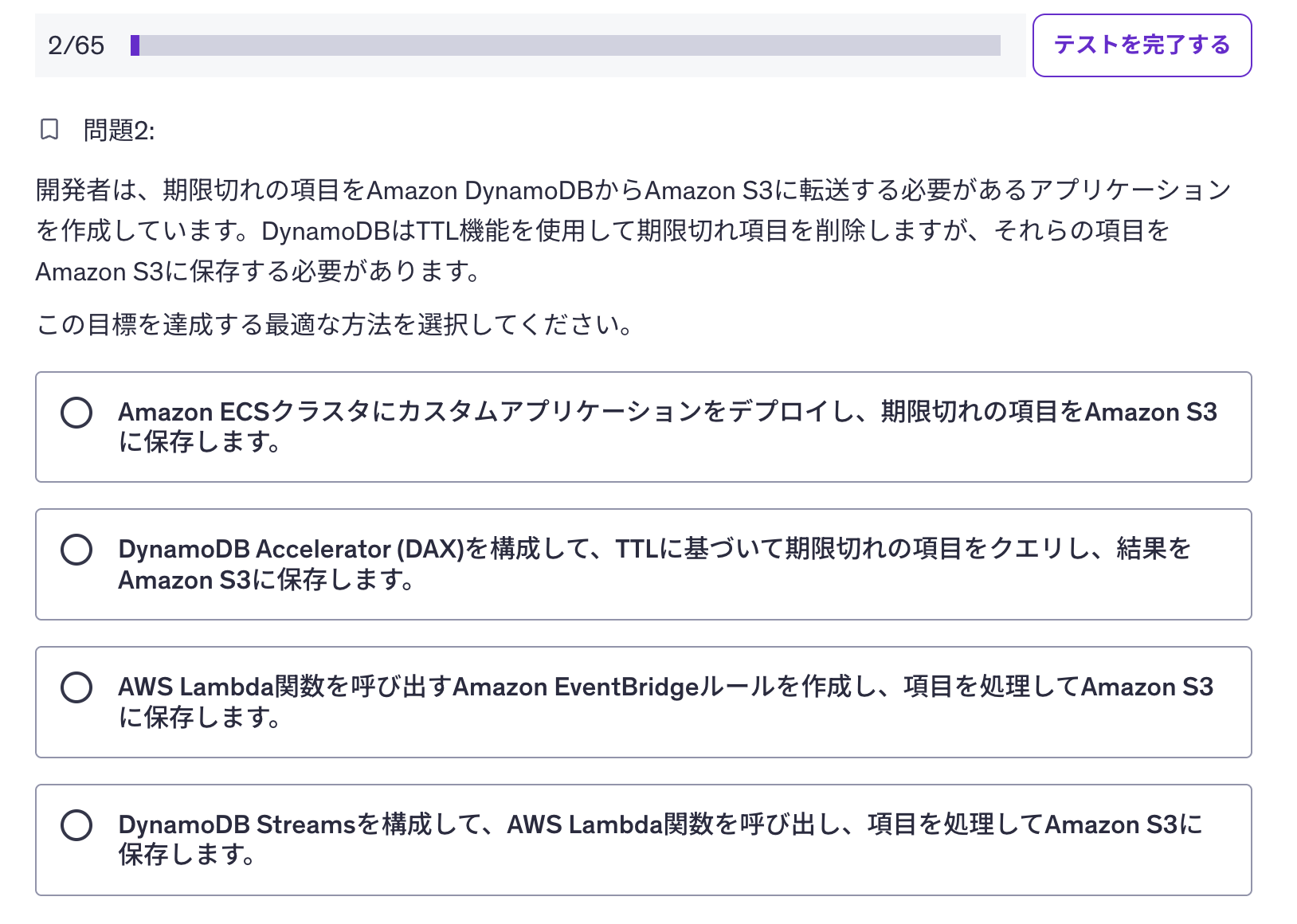The width and height of the screenshot is (1297, 924).
Task: Click the question line mentioning TTL機能
Action: pos(602,231)
